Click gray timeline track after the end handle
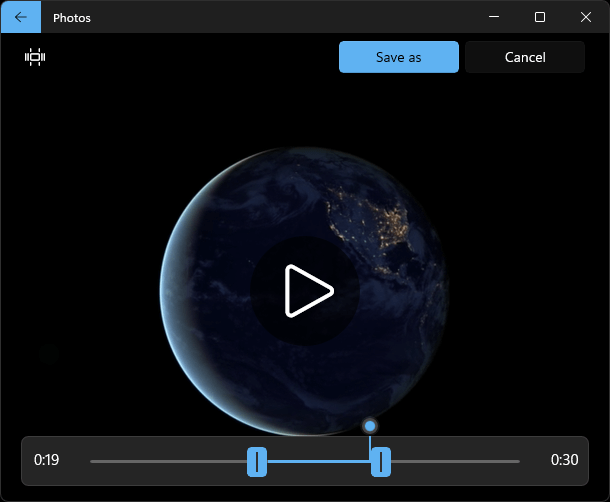Image resolution: width=610 pixels, height=502 pixels. tap(455, 462)
